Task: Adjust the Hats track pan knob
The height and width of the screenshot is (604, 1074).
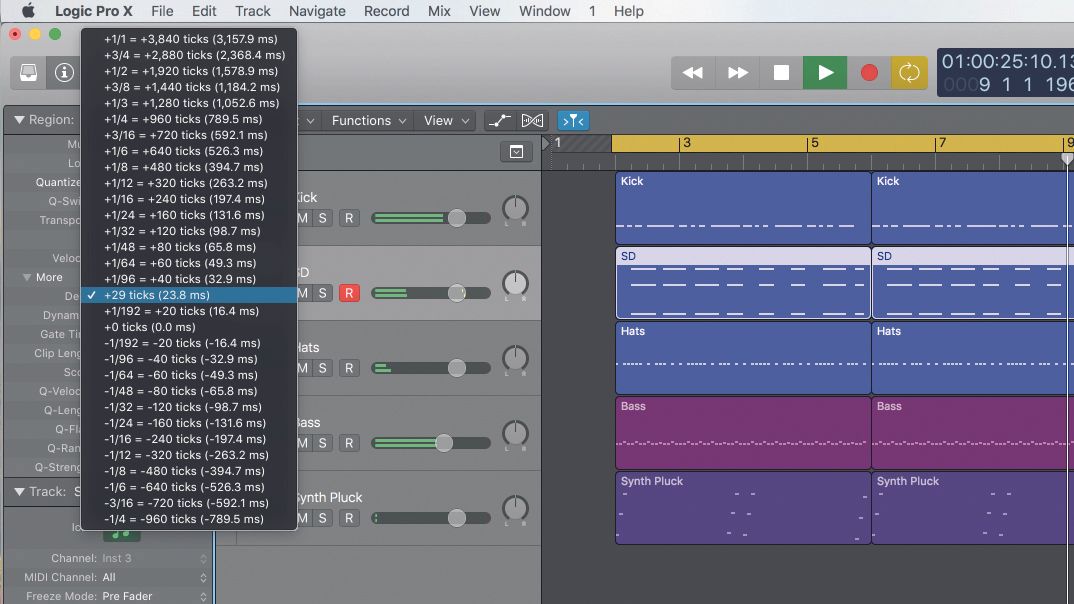Action: click(x=515, y=359)
